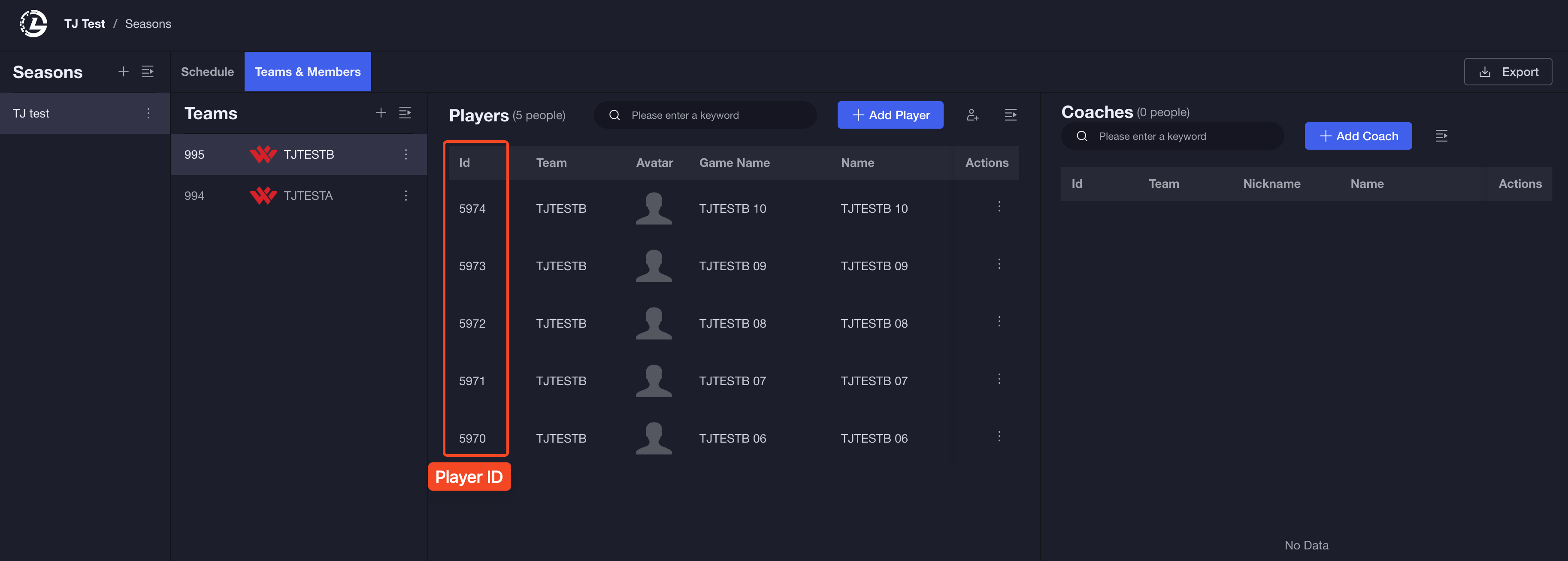Screen dimensions: 1568x561
Task: Add a new team with plus icon
Action: 381,112
